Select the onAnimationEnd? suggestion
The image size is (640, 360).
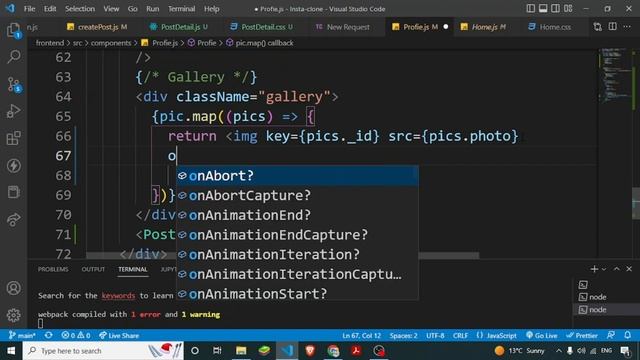tap(297, 215)
